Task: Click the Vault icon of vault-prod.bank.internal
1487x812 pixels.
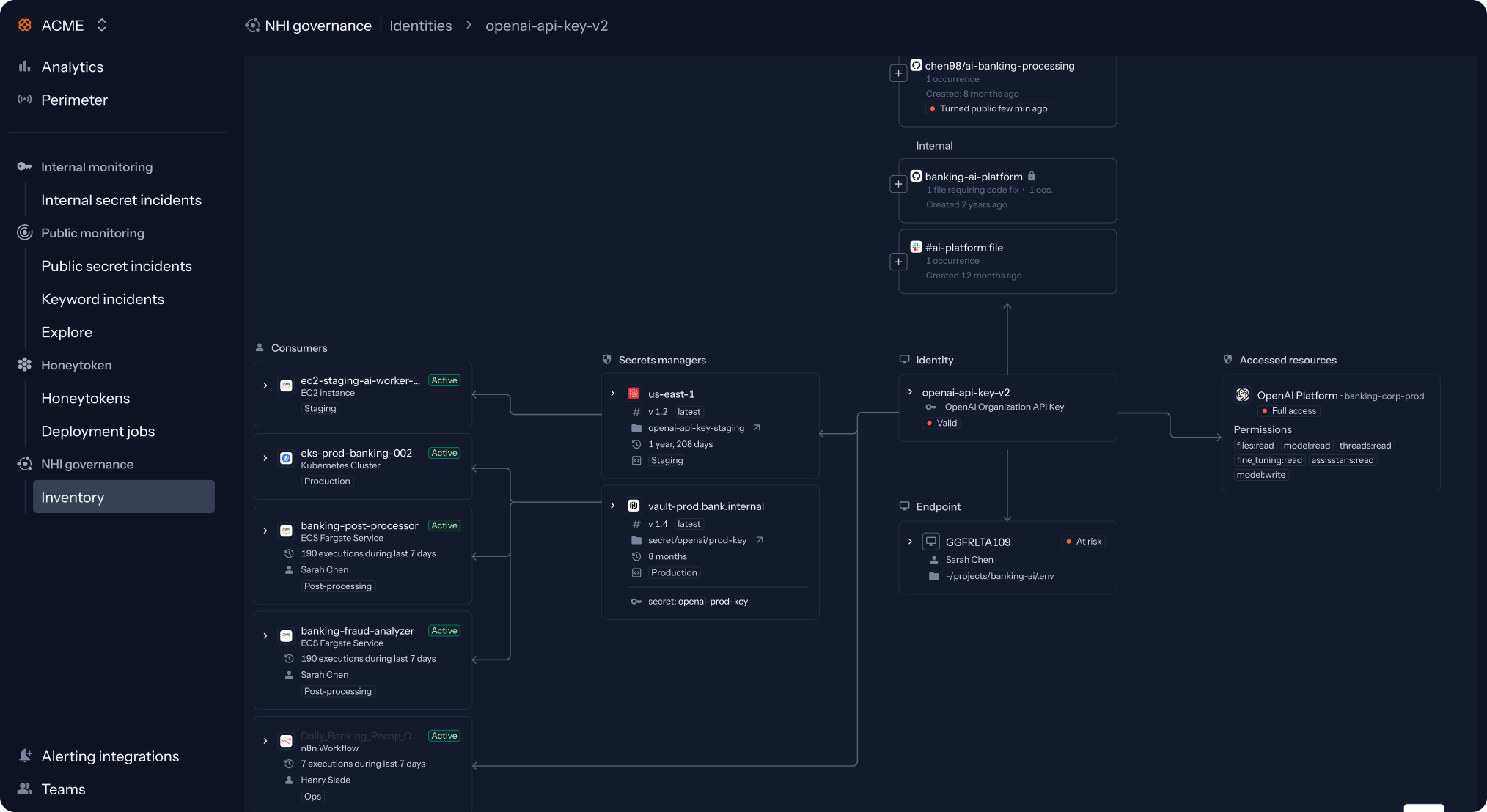Action: tap(634, 506)
